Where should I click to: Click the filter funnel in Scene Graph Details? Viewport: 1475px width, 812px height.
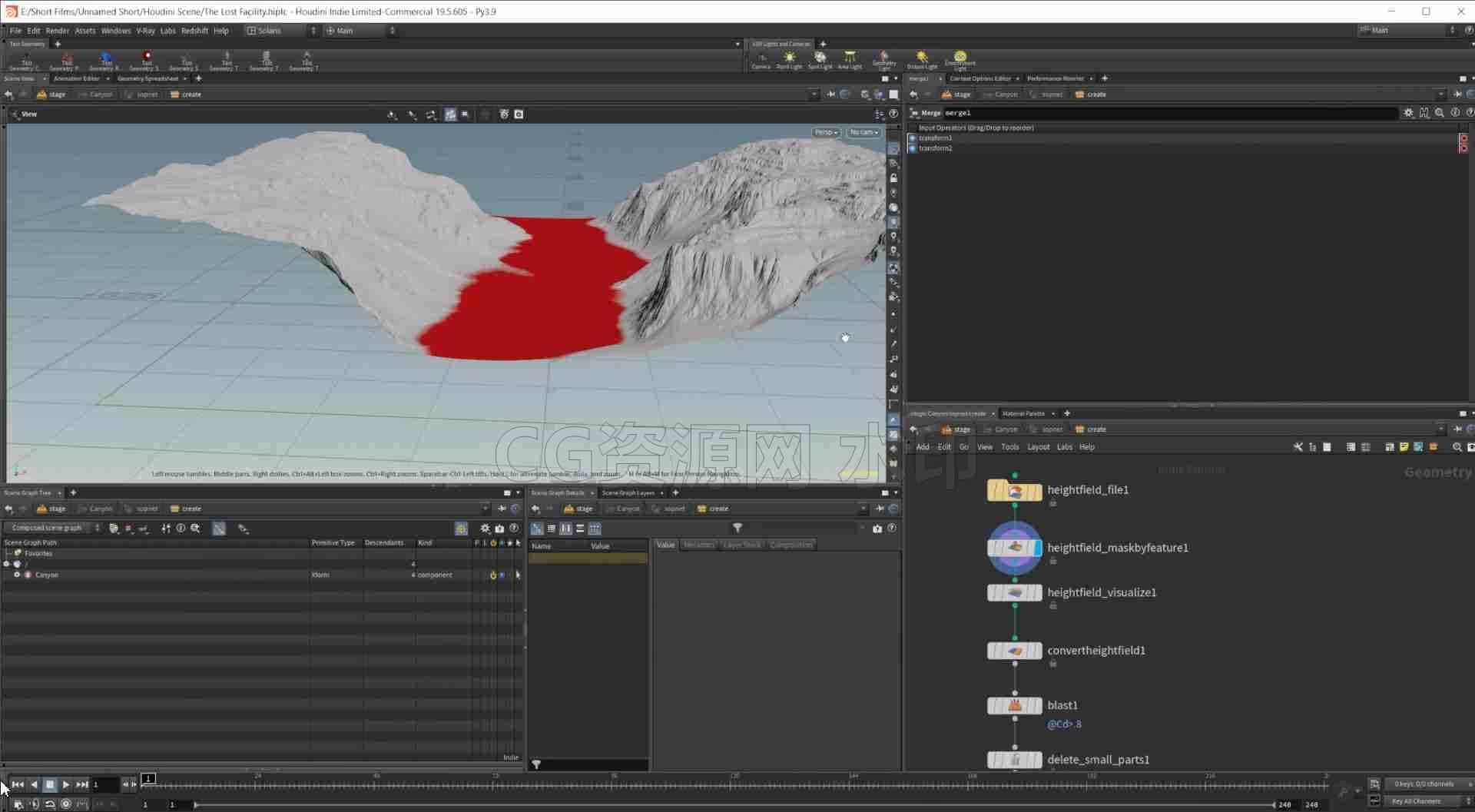tap(737, 528)
